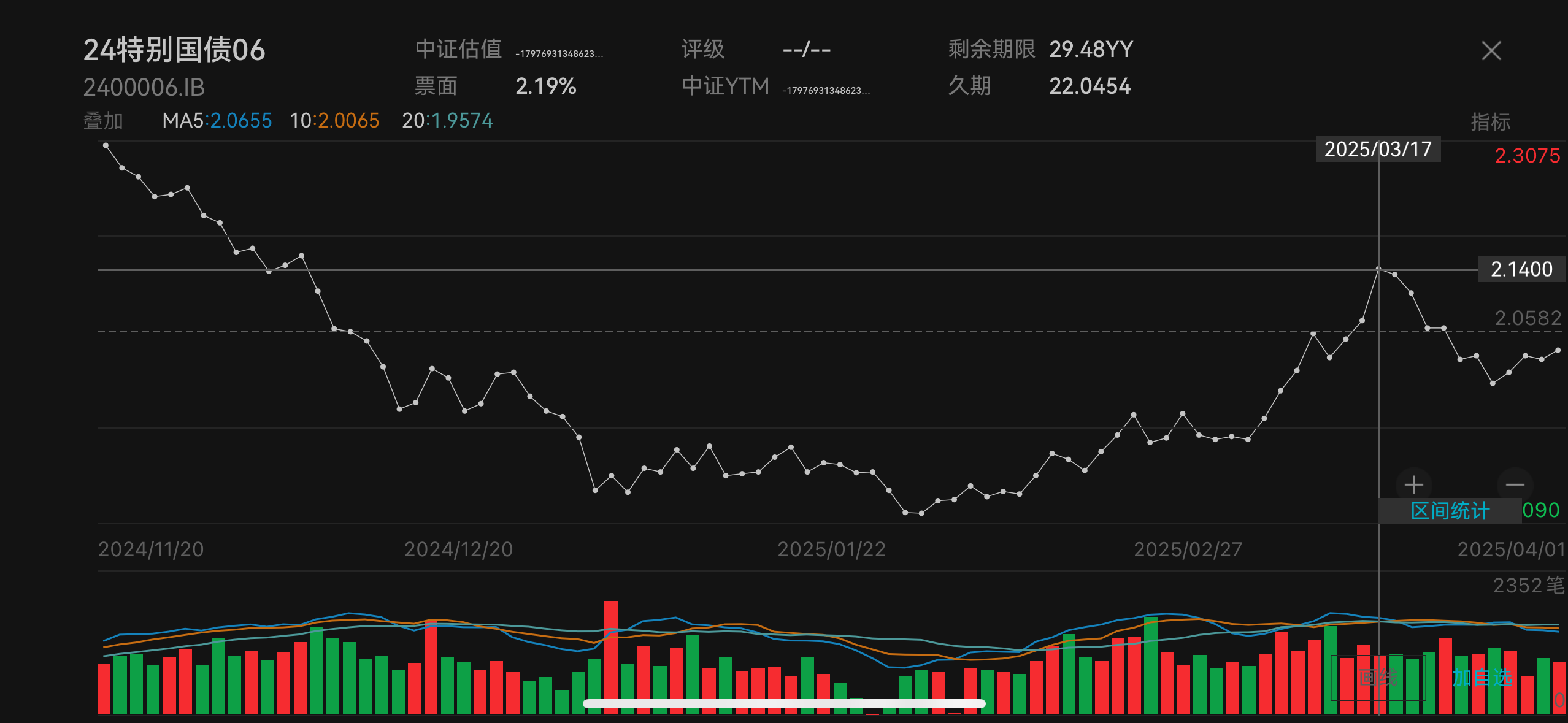Select the MA 20 1.9574 legend label

tap(447, 121)
